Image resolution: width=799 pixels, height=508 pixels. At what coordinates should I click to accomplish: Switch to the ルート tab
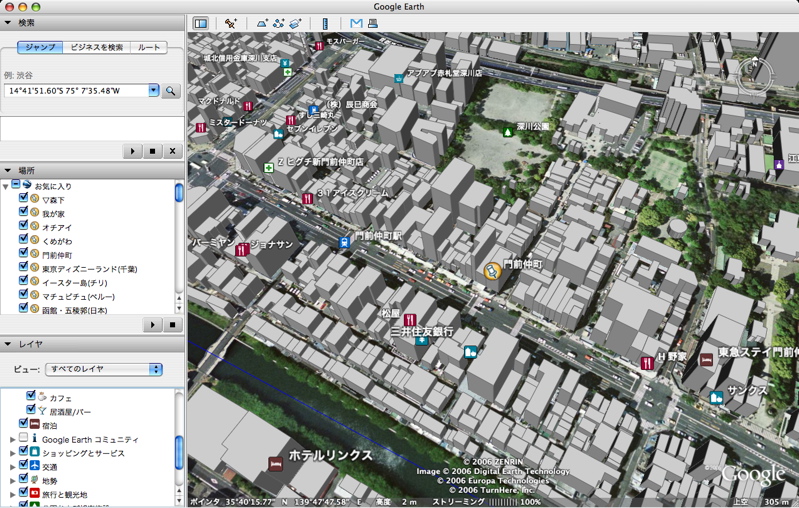click(149, 47)
